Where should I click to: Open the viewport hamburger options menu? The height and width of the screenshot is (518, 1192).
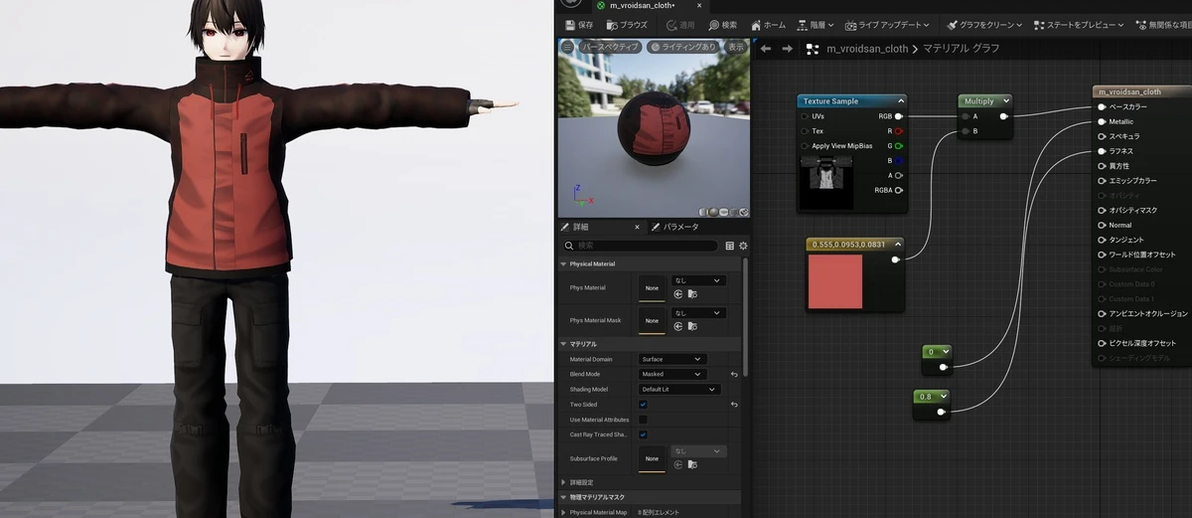[567, 47]
